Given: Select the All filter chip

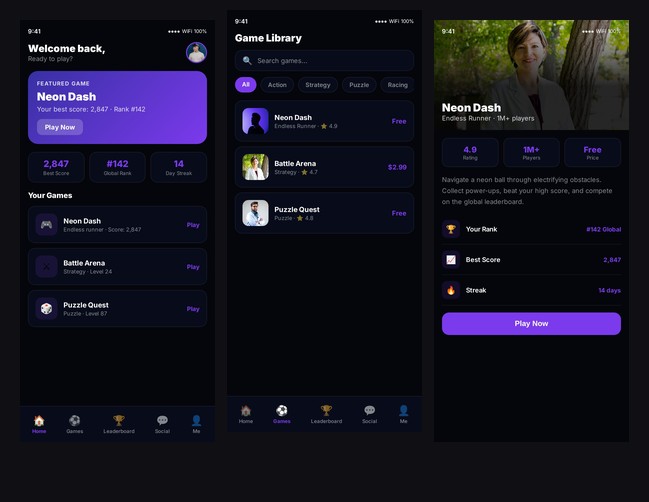Looking at the screenshot, I should click(x=245, y=85).
